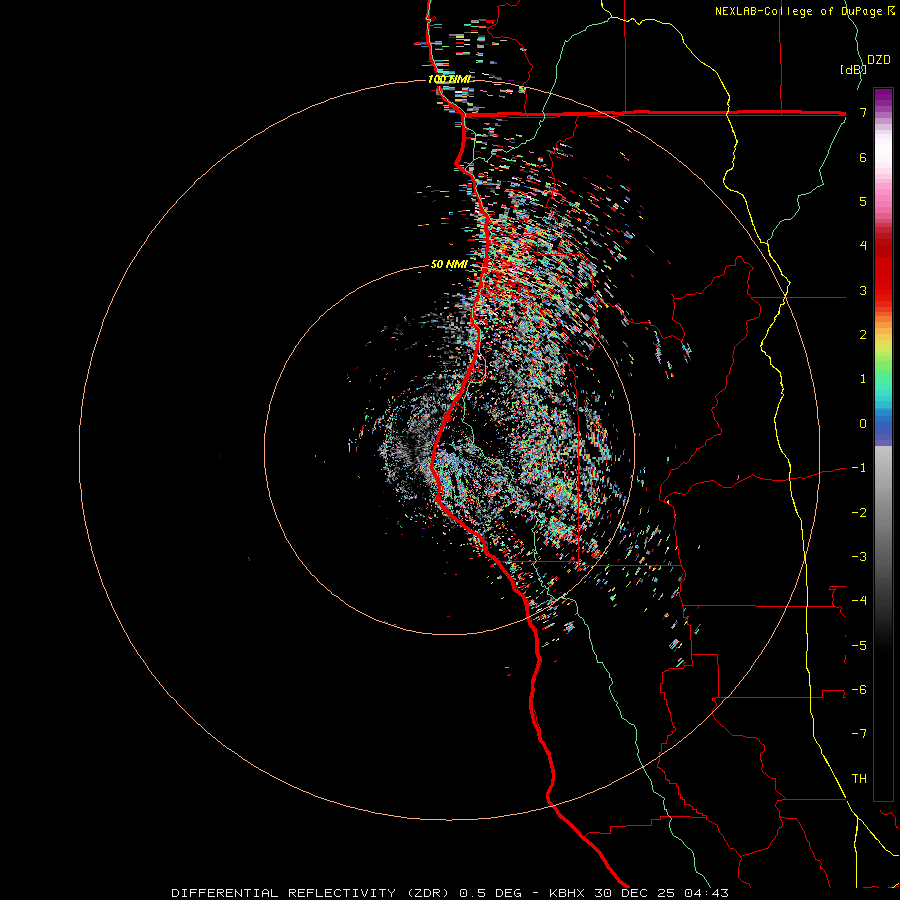The width and height of the screenshot is (900, 900).
Task: Click the scale value -5
Action: pyautogui.click(x=859, y=646)
